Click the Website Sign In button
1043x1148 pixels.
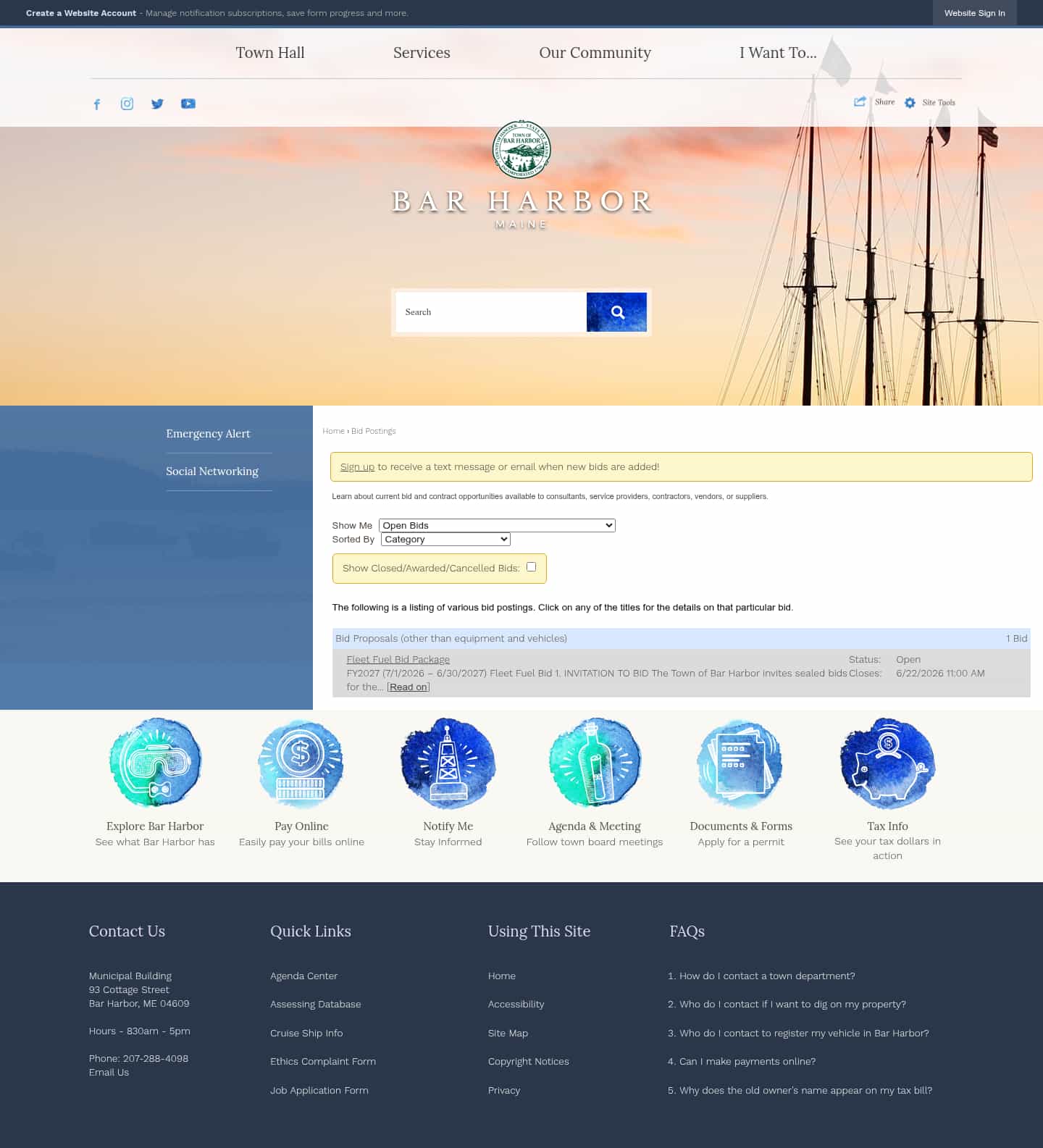coord(974,13)
